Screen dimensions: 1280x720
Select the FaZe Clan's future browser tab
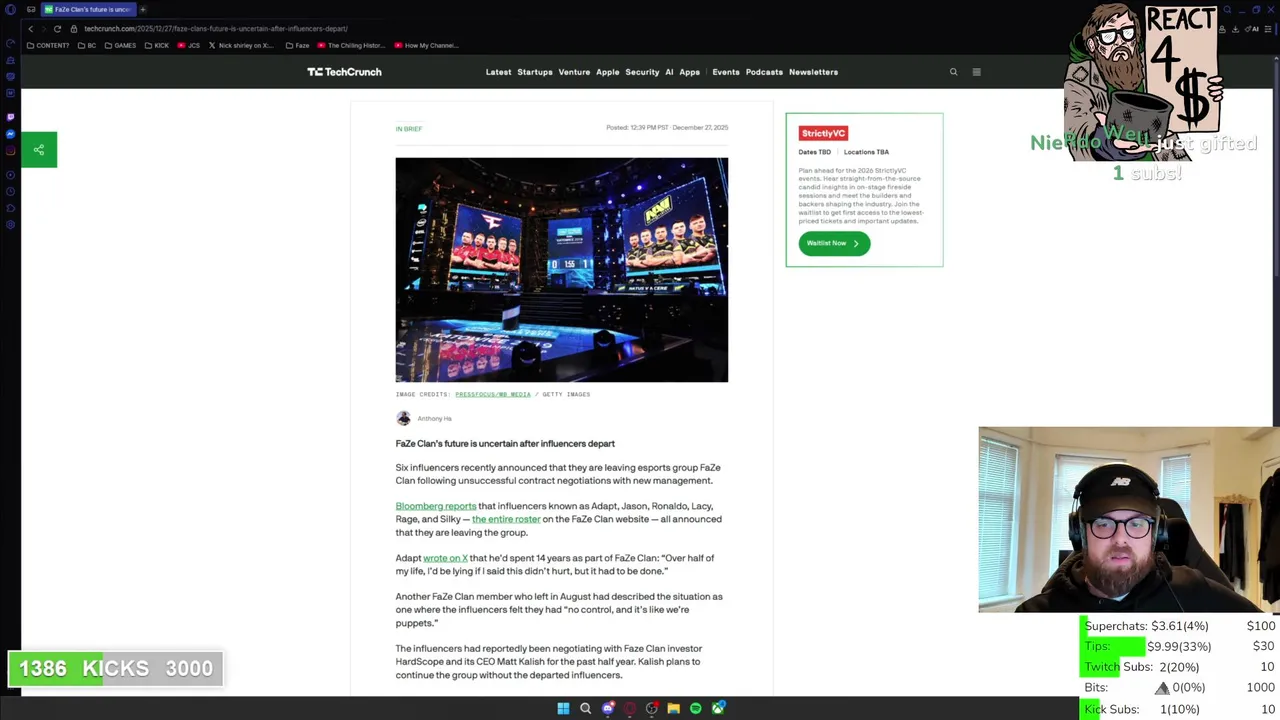point(88,9)
